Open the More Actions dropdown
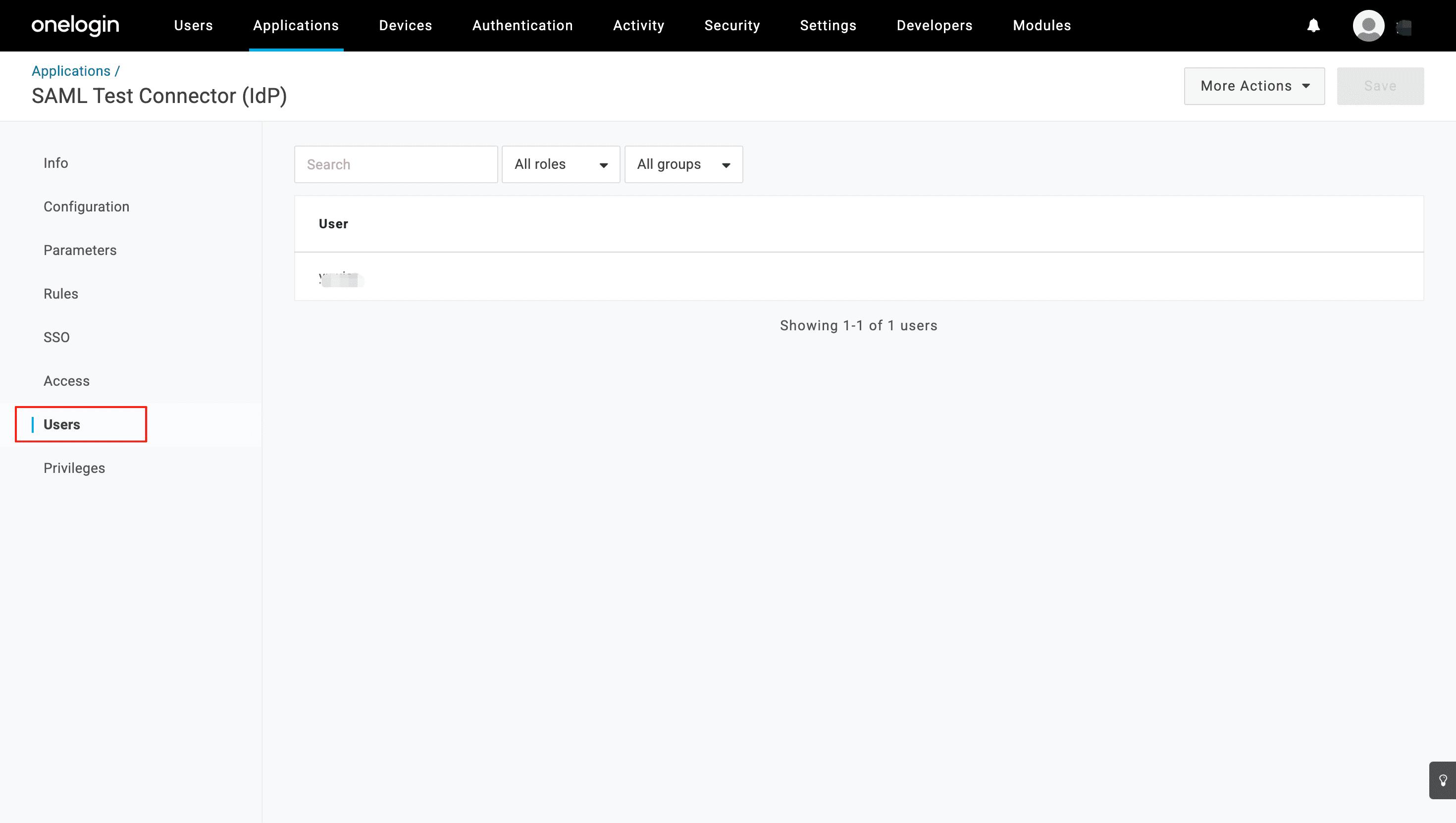This screenshot has width=1456, height=823. pyautogui.click(x=1253, y=86)
